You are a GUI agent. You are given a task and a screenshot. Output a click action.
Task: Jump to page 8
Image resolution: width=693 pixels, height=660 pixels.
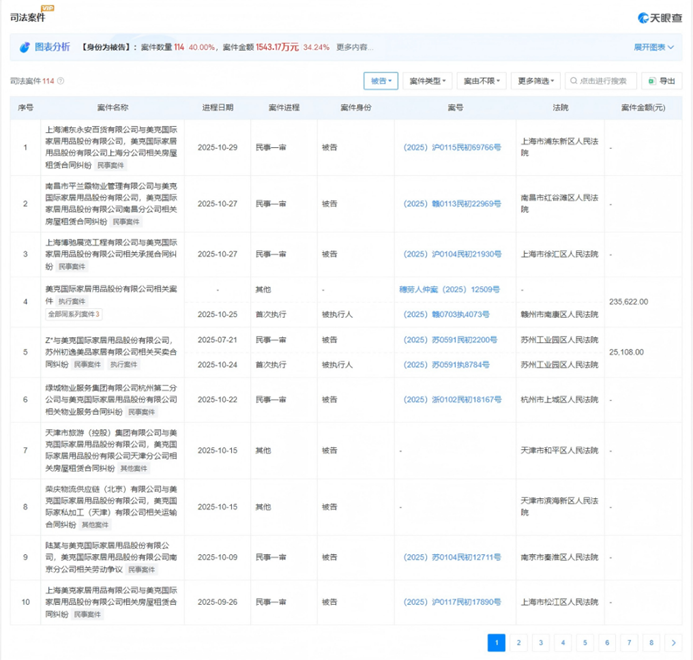click(x=651, y=643)
